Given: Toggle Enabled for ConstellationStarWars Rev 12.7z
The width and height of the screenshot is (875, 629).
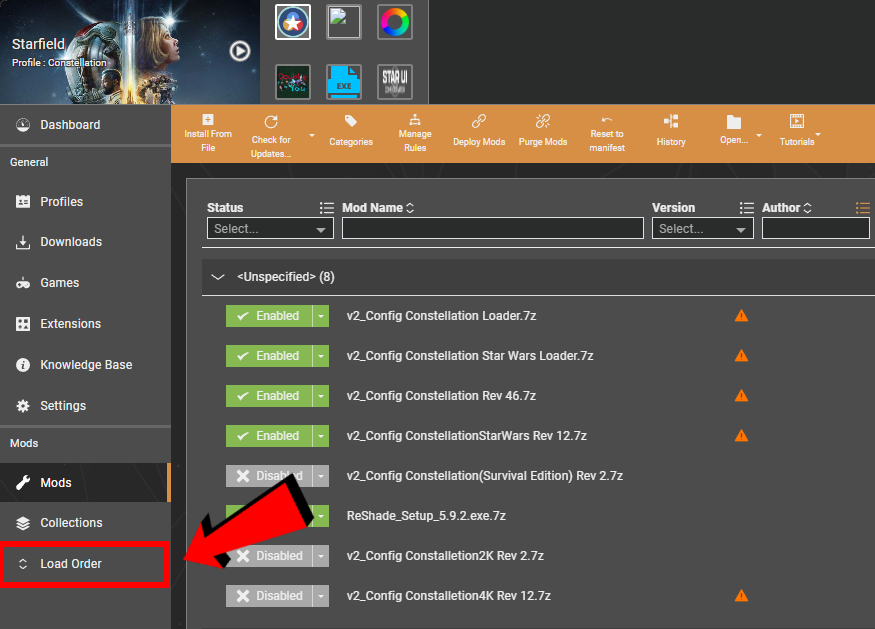Looking at the screenshot, I should coord(269,436).
